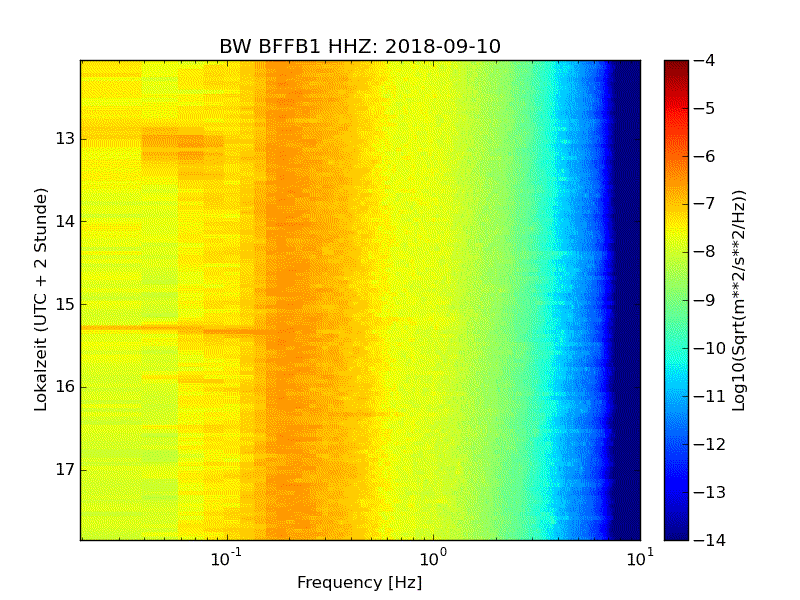
Task: Click the plot title BW BFFB1 HHZ: 2018-09-10
Action: (360, 46)
